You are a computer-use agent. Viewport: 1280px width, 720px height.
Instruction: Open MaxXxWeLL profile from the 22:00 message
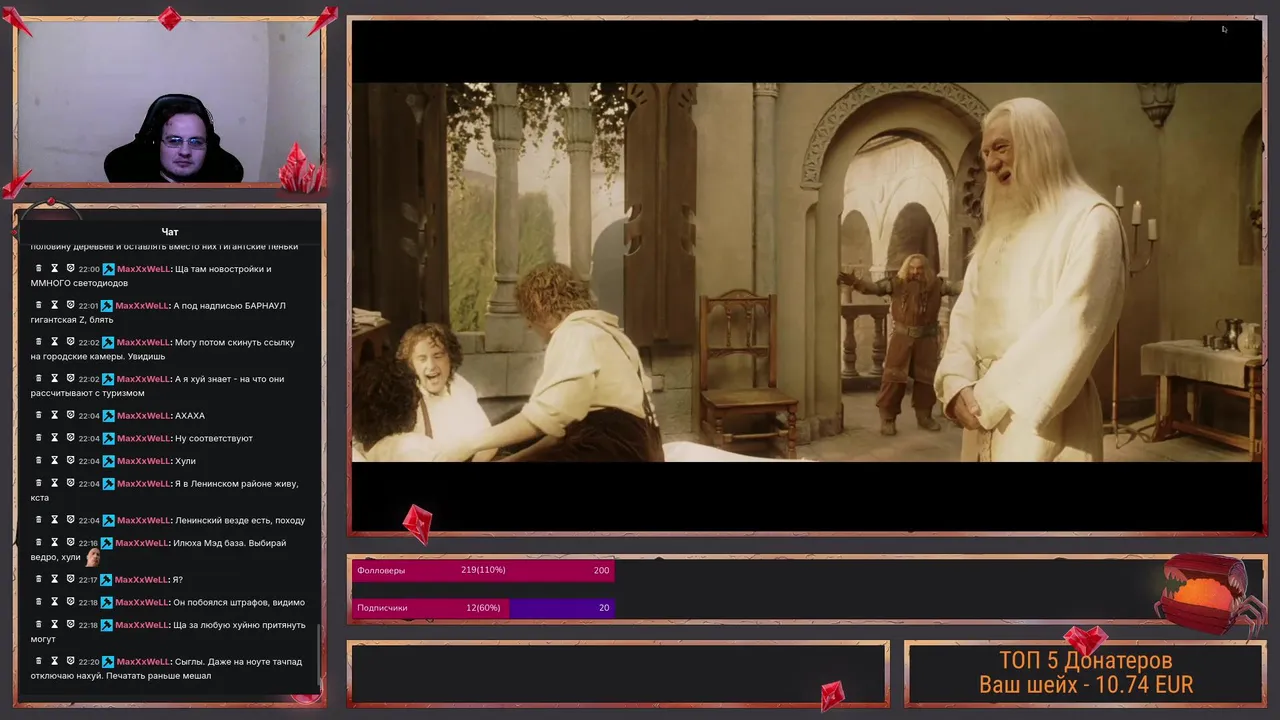pyautogui.click(x=143, y=269)
